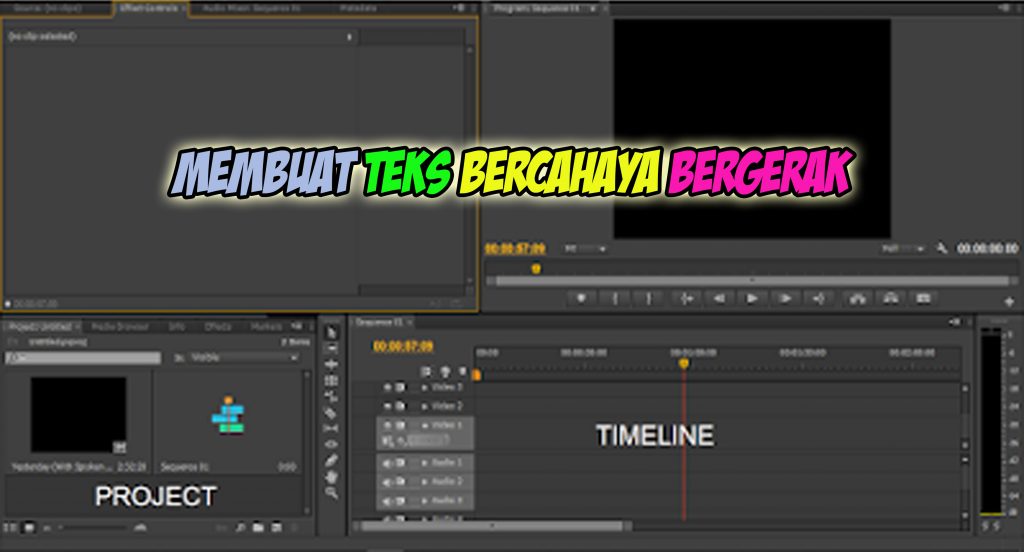The width and height of the screenshot is (1024, 552).
Task: Step forward one frame
Action: click(786, 299)
